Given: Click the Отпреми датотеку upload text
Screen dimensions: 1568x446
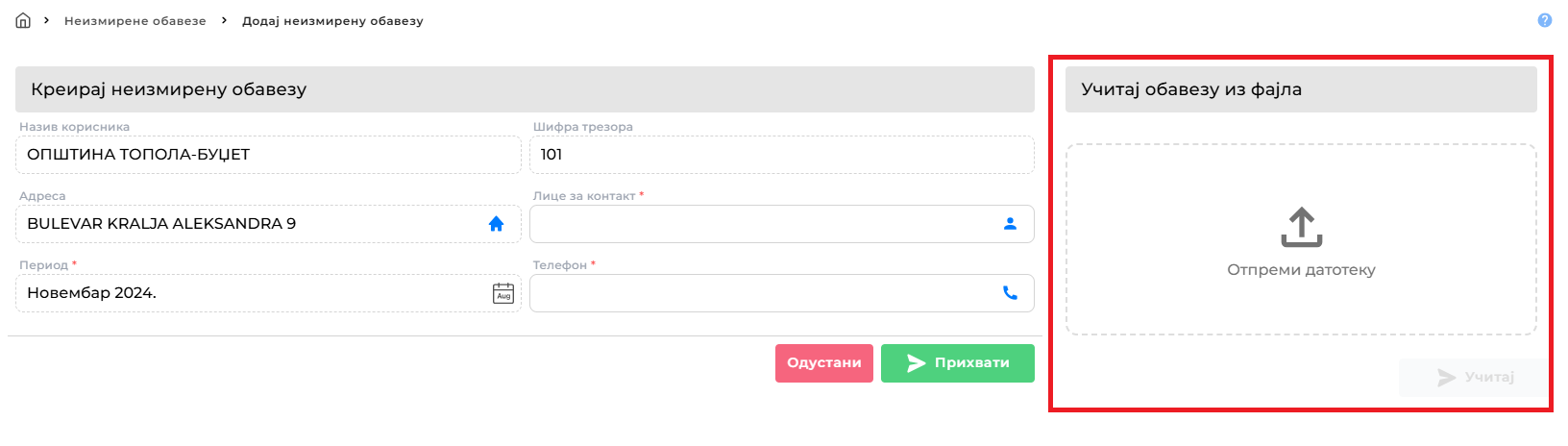Looking at the screenshot, I should 1301,270.
